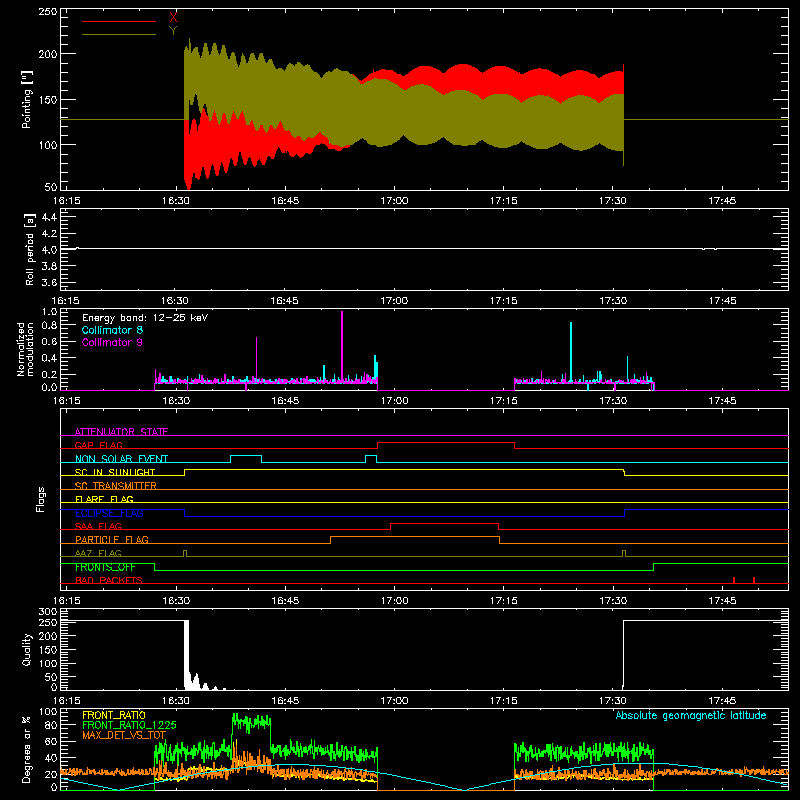Click the 'Collimator 8' legend label
This screenshot has height=800, width=800.
coord(112,330)
